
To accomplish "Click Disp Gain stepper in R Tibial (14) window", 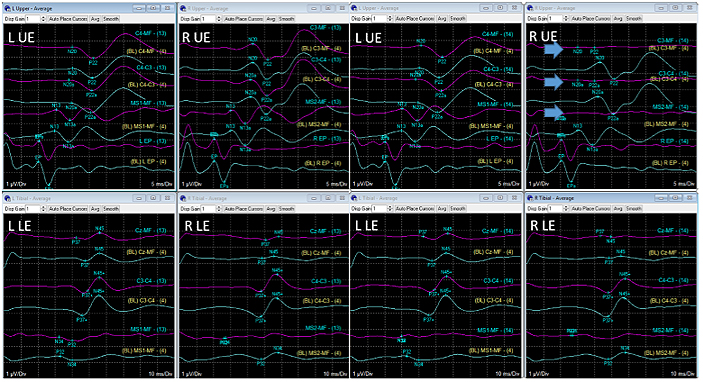I will pos(566,208).
